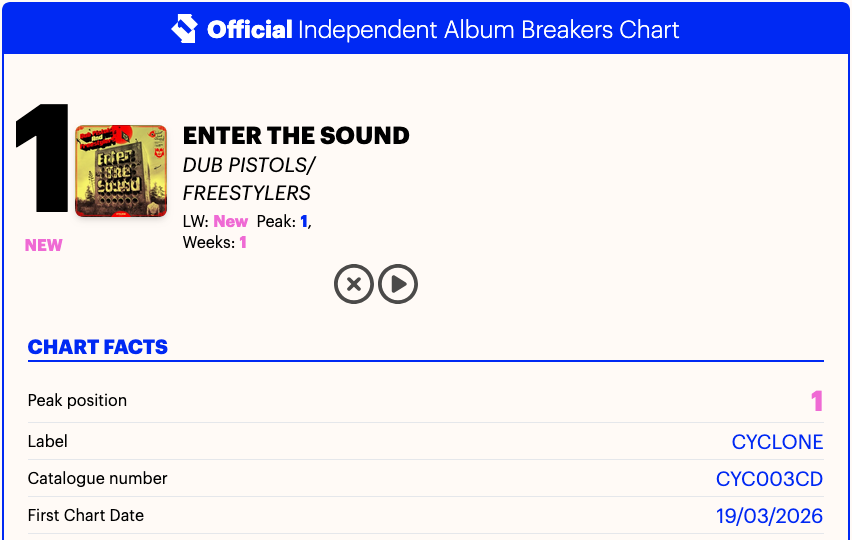Screen dimensions: 852x540
Task: Click the pink peak position value 1
Action: point(816,402)
